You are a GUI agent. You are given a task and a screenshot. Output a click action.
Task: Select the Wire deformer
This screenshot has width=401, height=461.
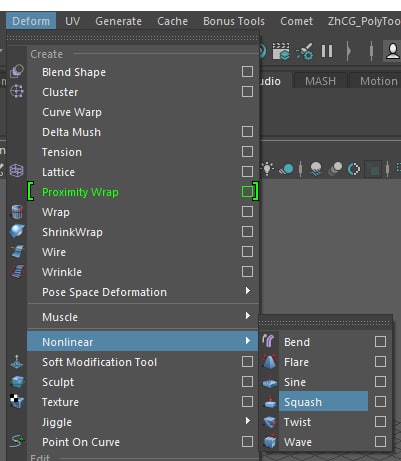click(54, 252)
